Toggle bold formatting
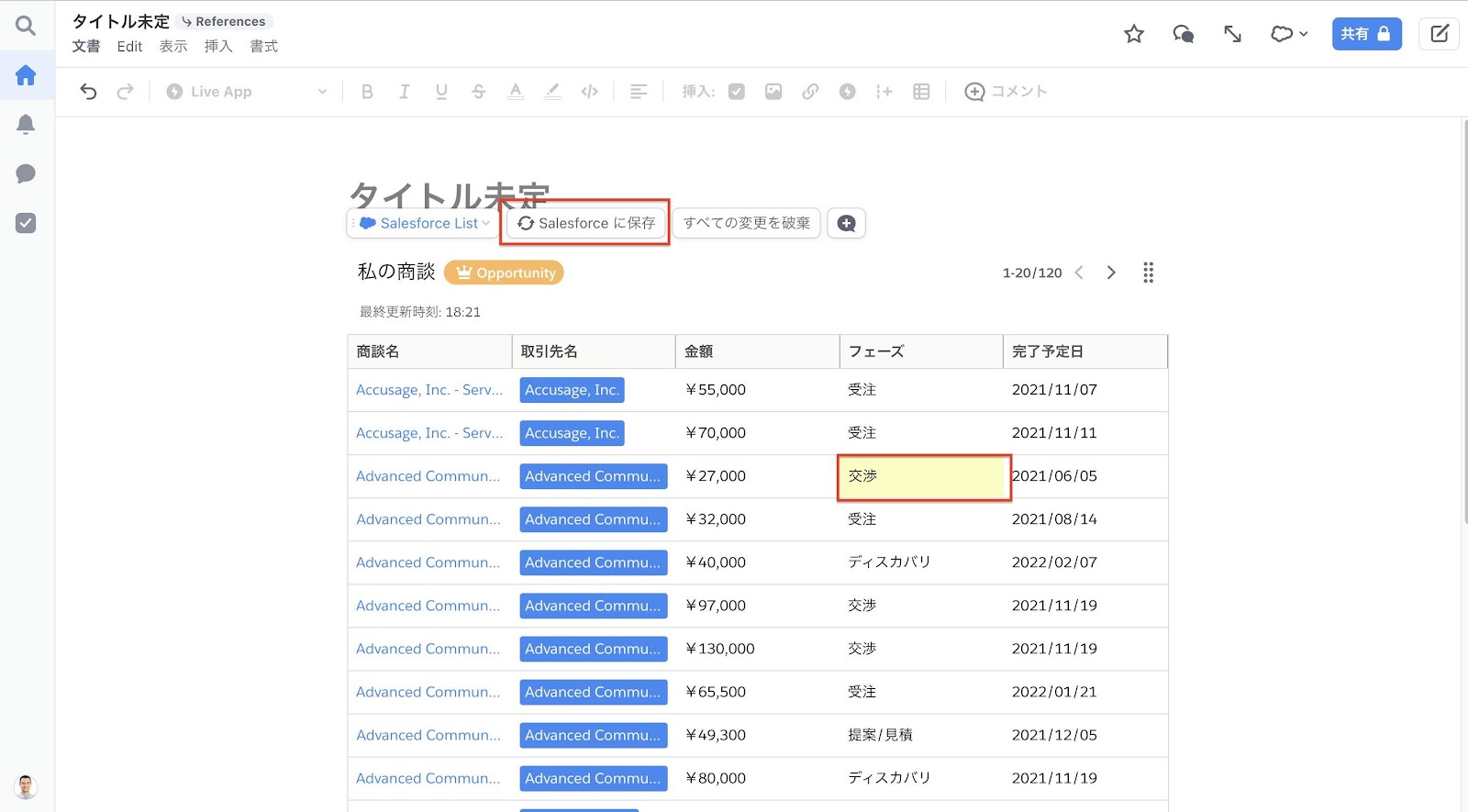 point(367,92)
